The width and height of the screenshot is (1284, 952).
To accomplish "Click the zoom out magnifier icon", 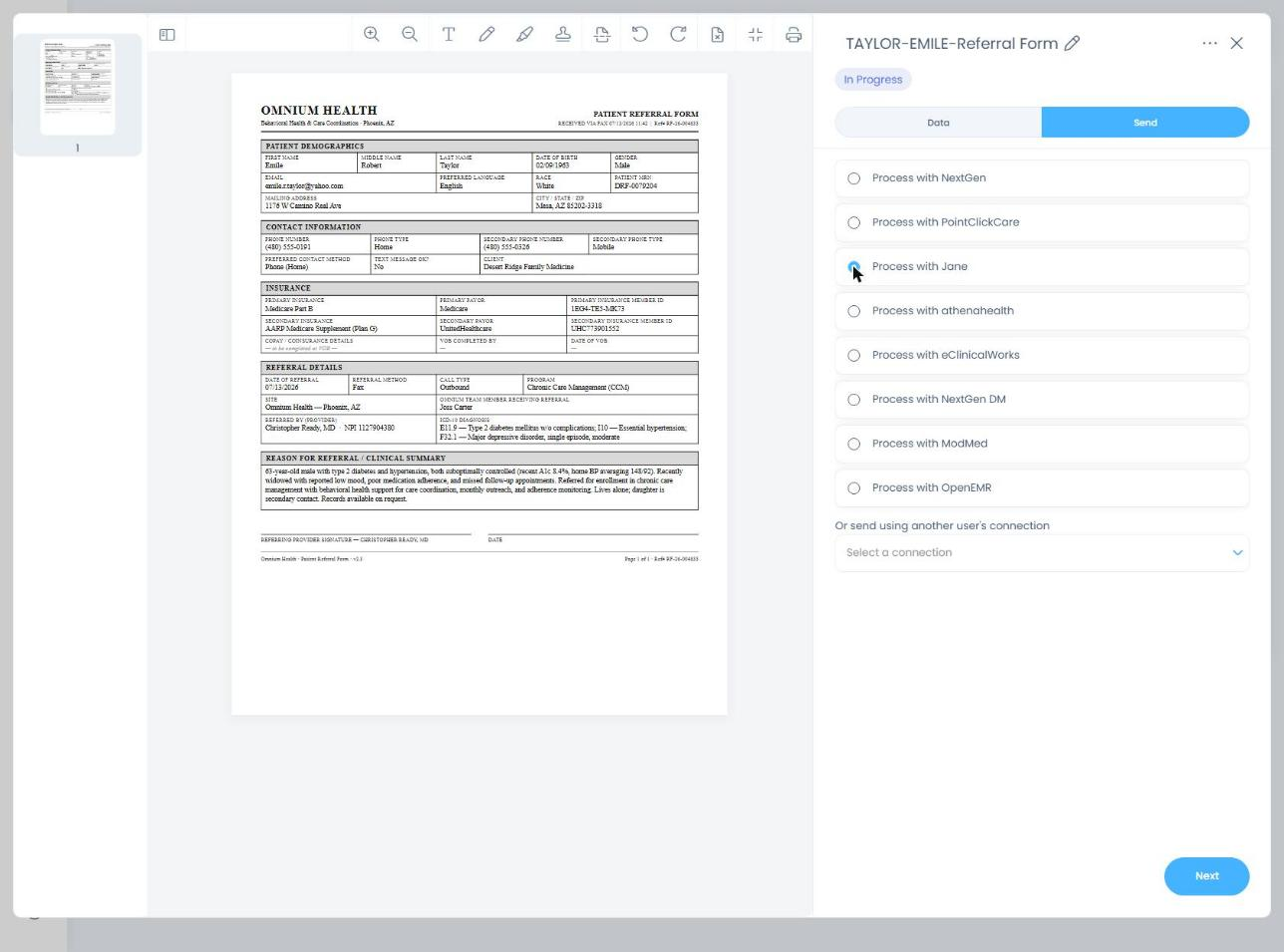I will [x=410, y=34].
